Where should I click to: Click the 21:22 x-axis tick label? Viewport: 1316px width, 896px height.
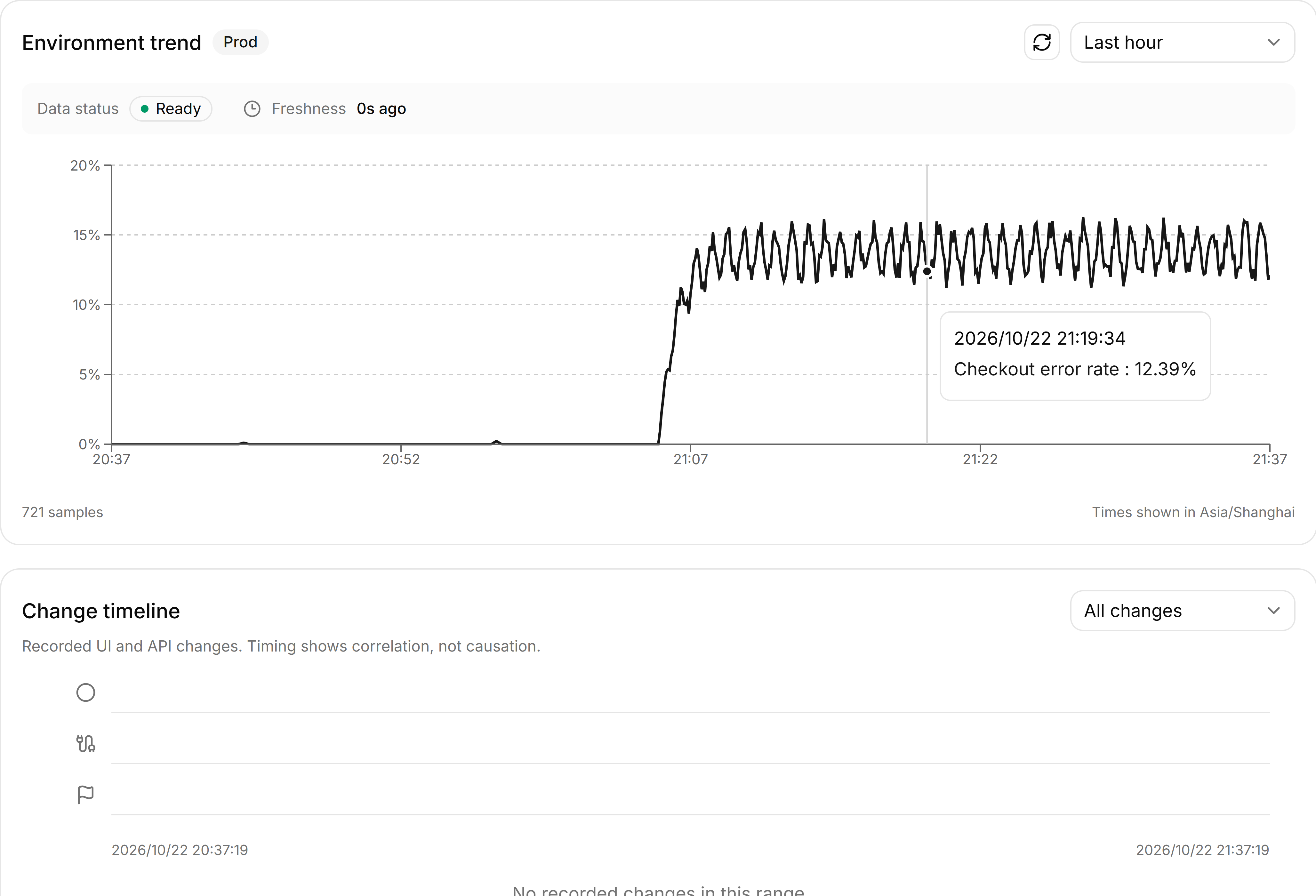(980, 459)
